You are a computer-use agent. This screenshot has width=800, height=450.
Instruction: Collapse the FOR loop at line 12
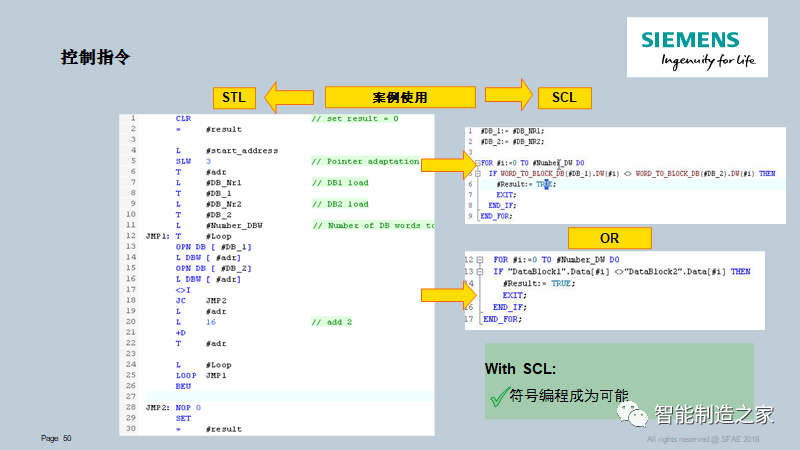tap(482, 259)
